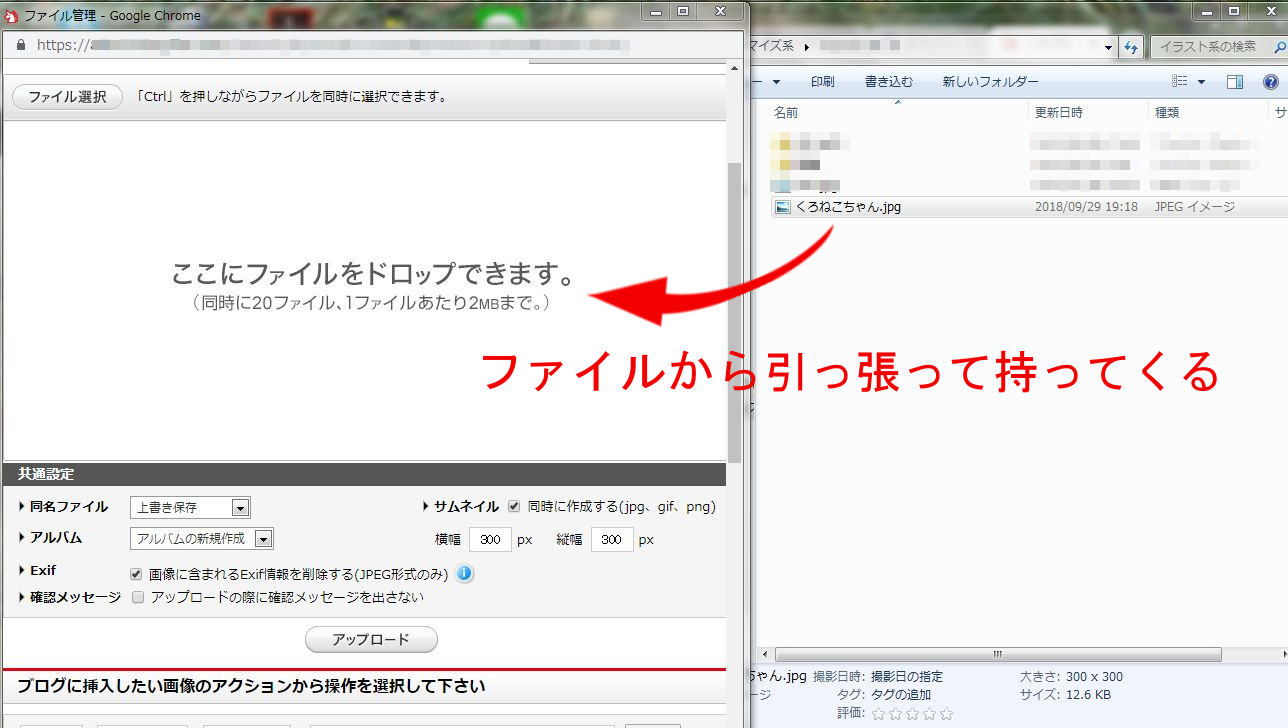The height and width of the screenshot is (728, 1288).
Task: Click the ファイル選択 button
Action: [67, 97]
